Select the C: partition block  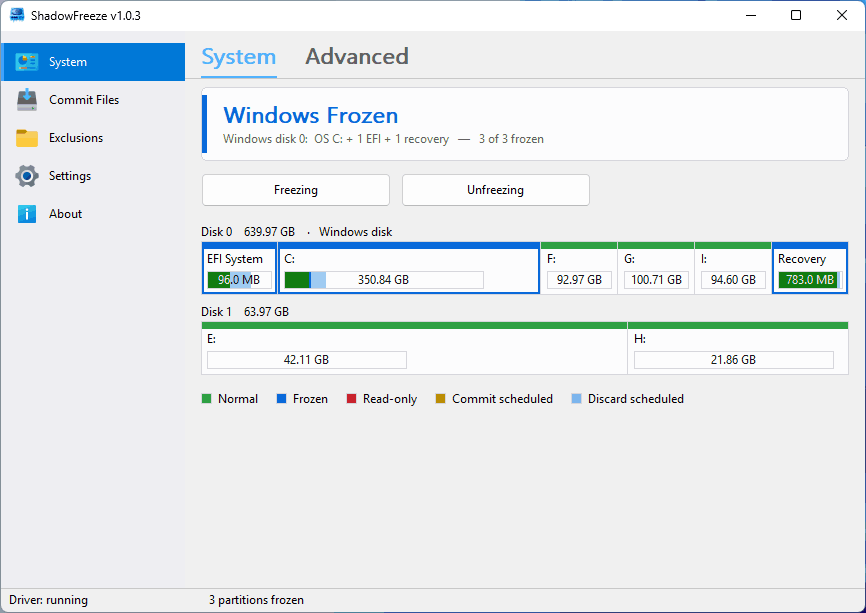tap(409, 268)
